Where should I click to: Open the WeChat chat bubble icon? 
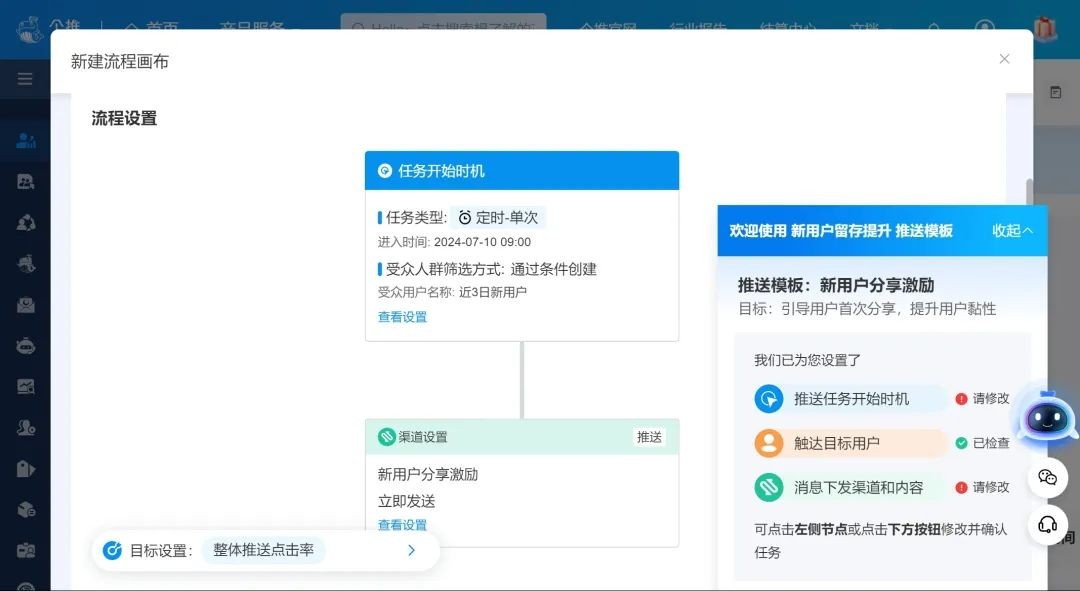tap(1048, 478)
